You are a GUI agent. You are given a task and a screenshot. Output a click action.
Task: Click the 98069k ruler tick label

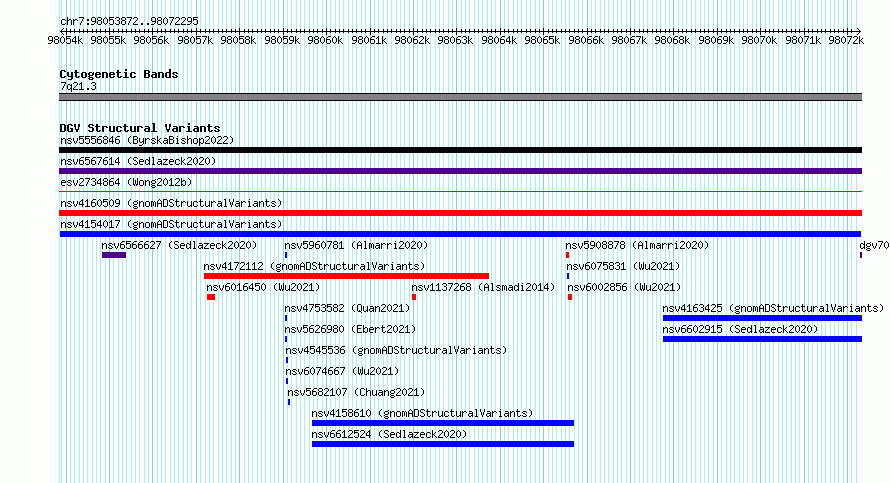716,40
